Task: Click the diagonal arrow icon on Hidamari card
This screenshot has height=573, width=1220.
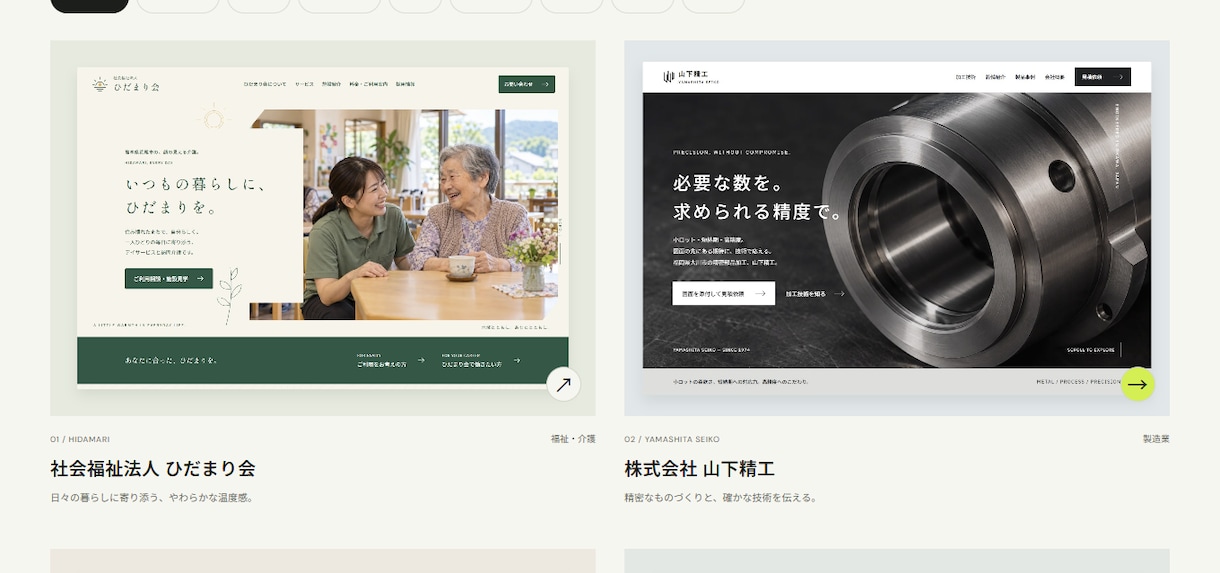Action: click(563, 384)
